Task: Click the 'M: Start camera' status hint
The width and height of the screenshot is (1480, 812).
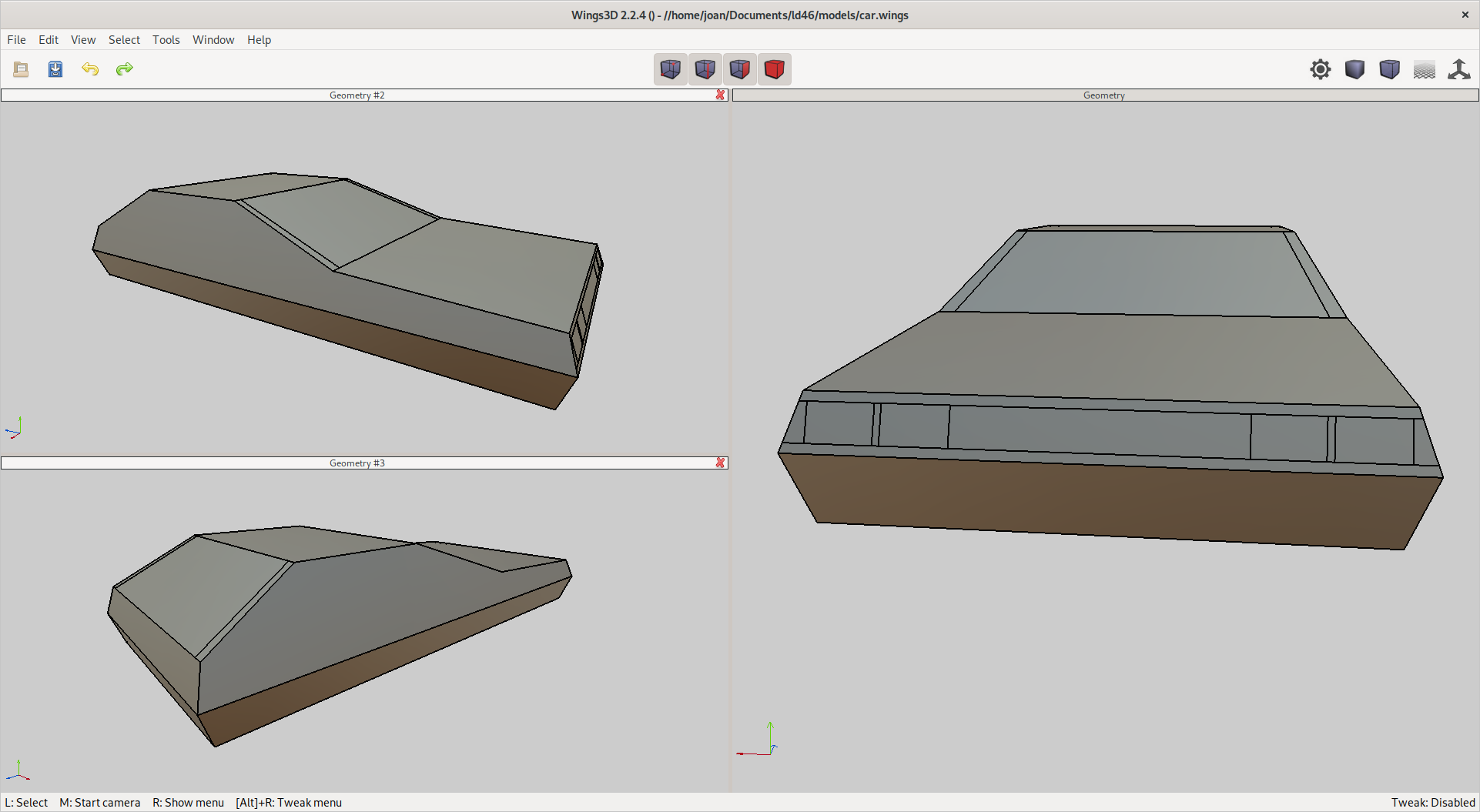Action: (100, 803)
